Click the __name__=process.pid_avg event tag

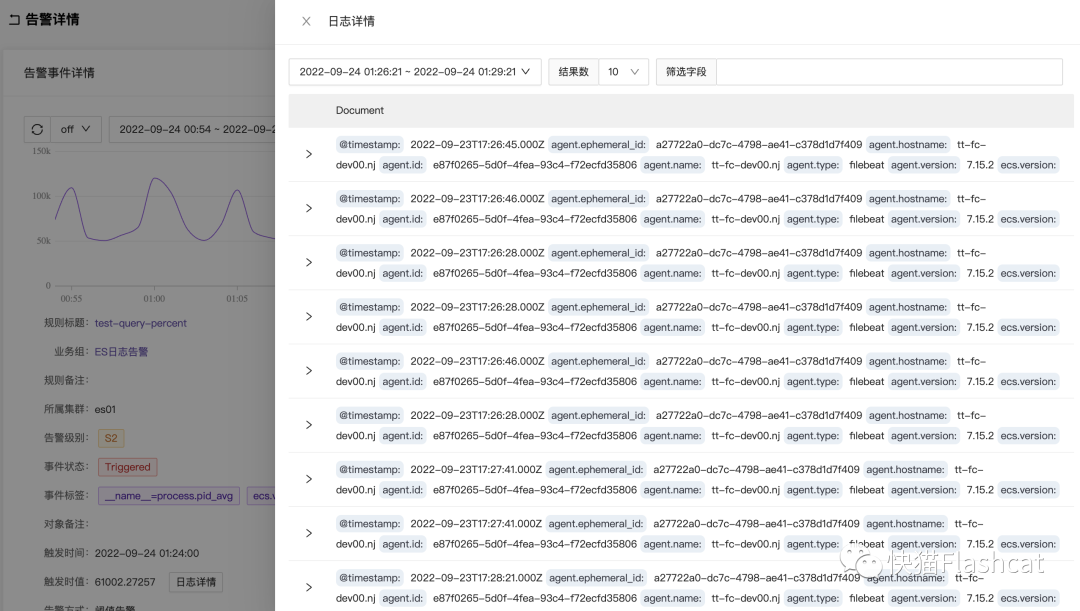[x=169, y=496]
